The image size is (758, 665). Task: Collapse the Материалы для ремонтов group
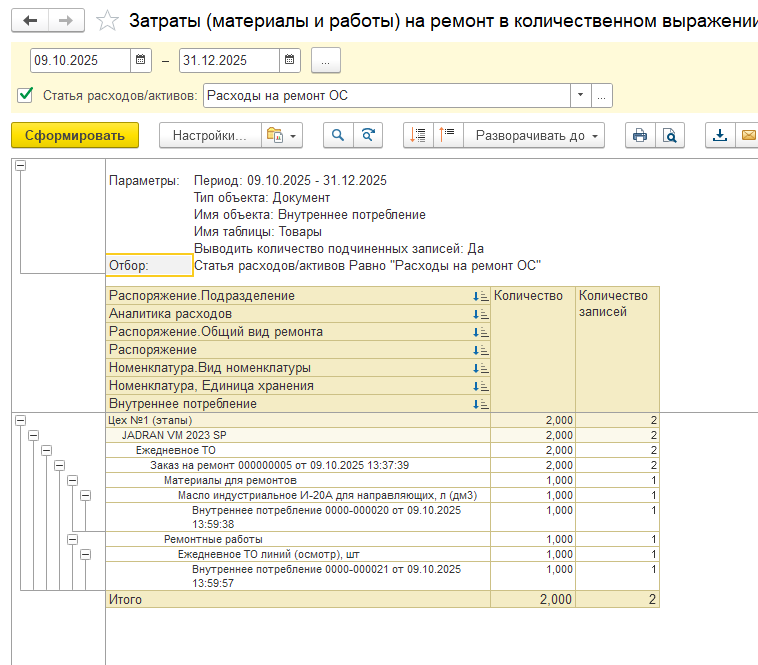[72, 480]
